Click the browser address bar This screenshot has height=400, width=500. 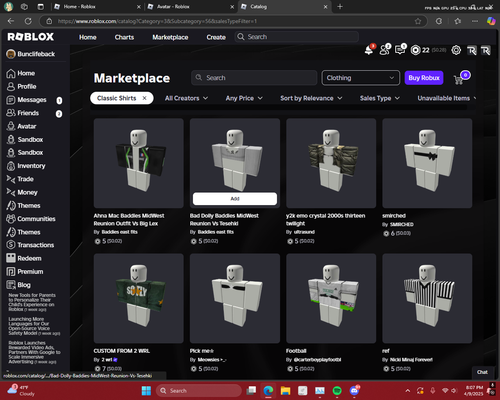pyautogui.click(x=233, y=21)
